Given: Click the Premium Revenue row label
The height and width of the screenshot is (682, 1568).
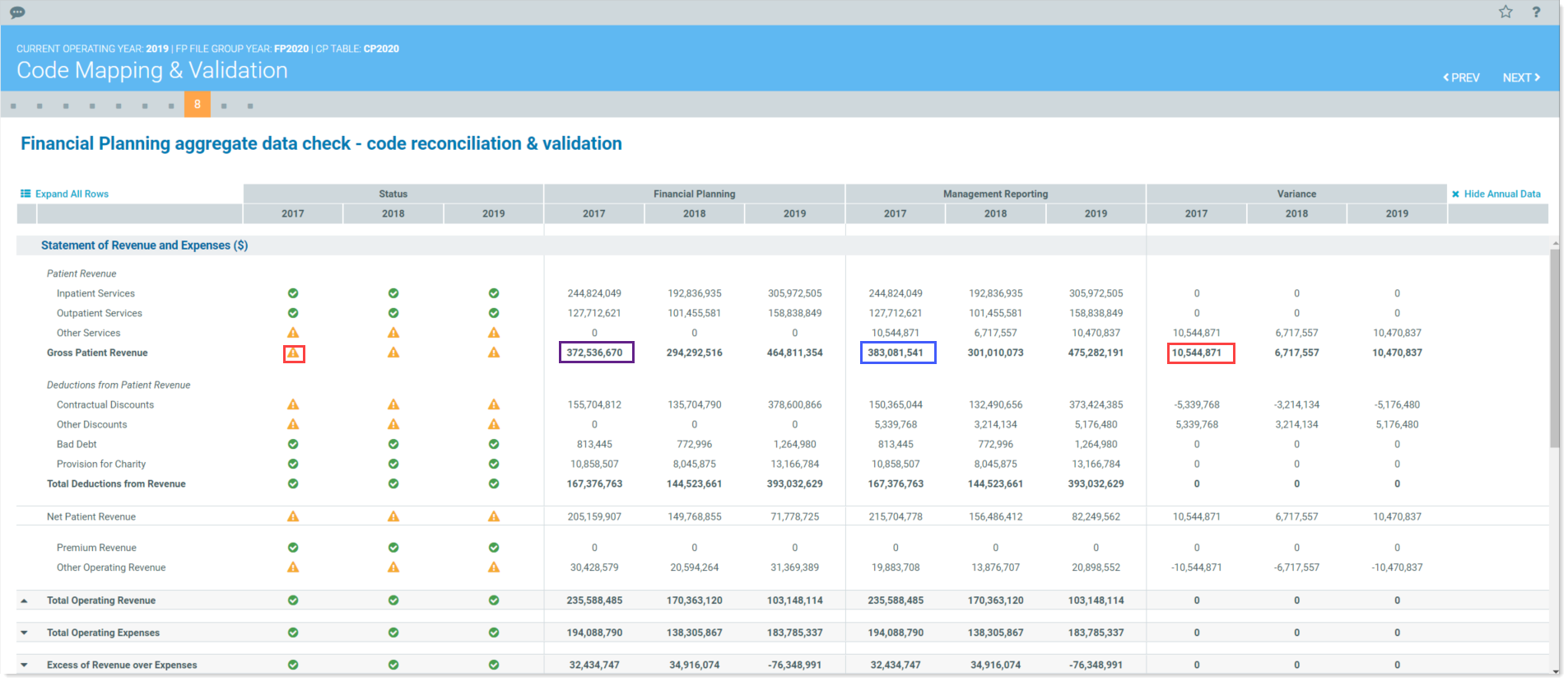Looking at the screenshot, I should pyautogui.click(x=96, y=548).
